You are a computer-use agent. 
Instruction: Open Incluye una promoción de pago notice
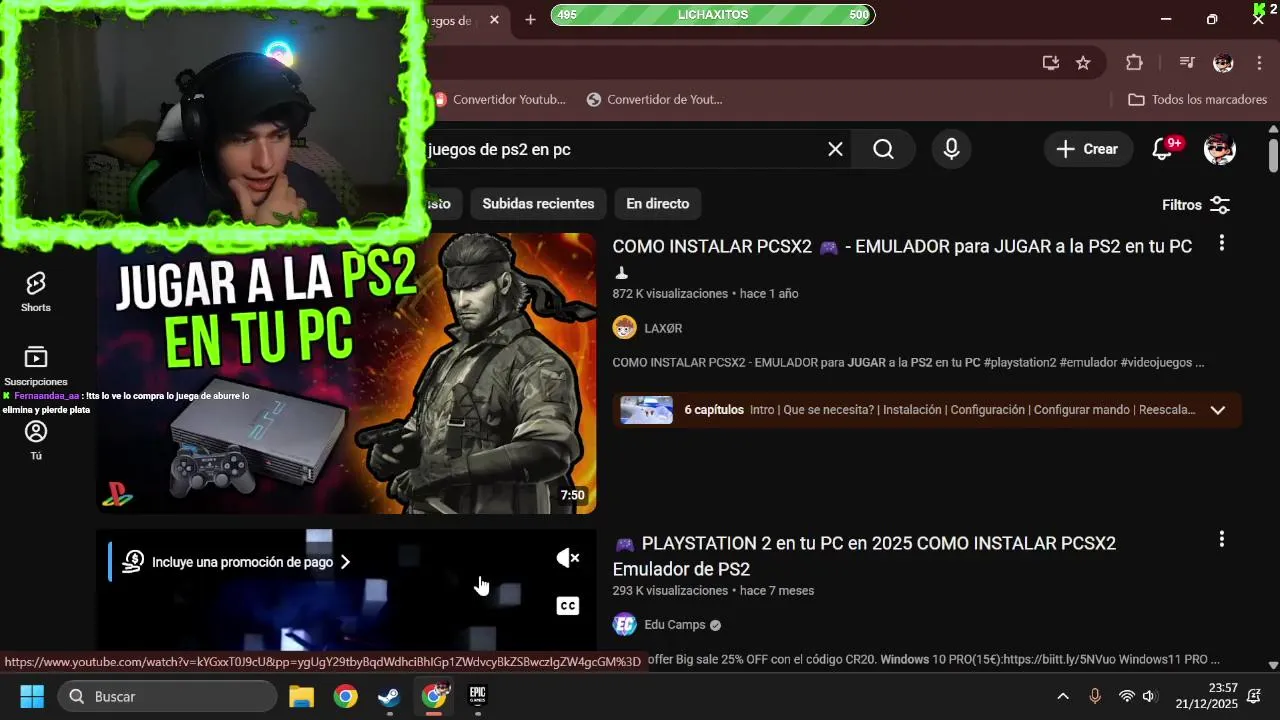tap(236, 562)
